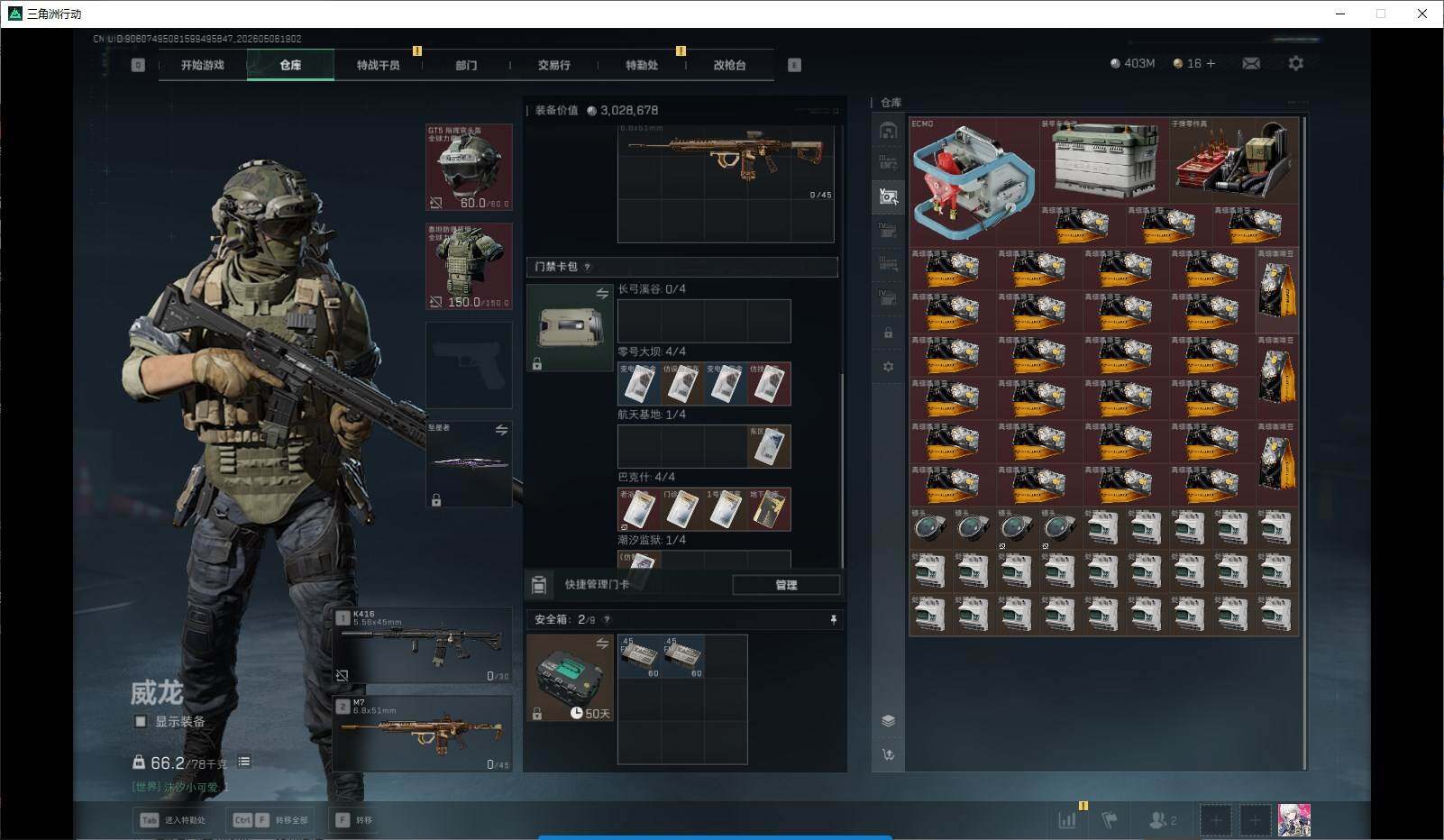Open the 改枪台 tab
1444x840 pixels.
click(x=729, y=65)
